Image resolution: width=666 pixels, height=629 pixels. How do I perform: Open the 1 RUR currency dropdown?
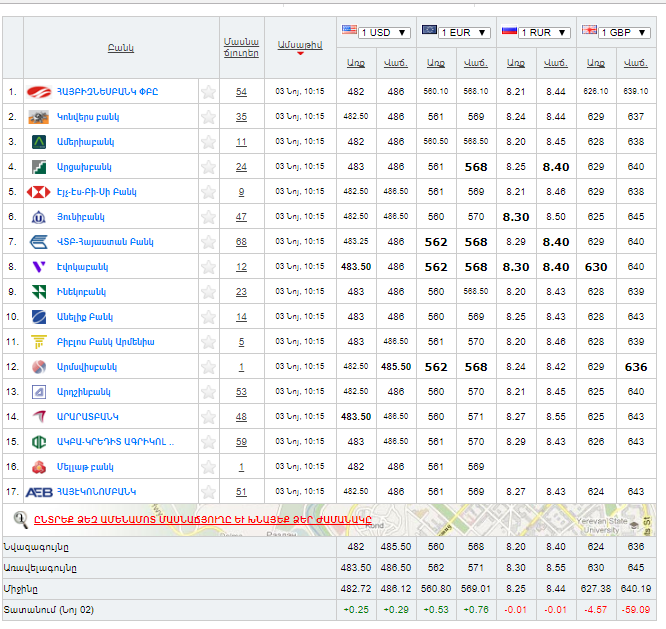tap(544, 33)
